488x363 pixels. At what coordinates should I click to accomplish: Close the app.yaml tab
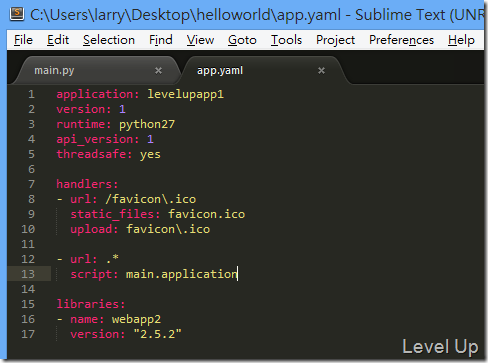pos(321,71)
